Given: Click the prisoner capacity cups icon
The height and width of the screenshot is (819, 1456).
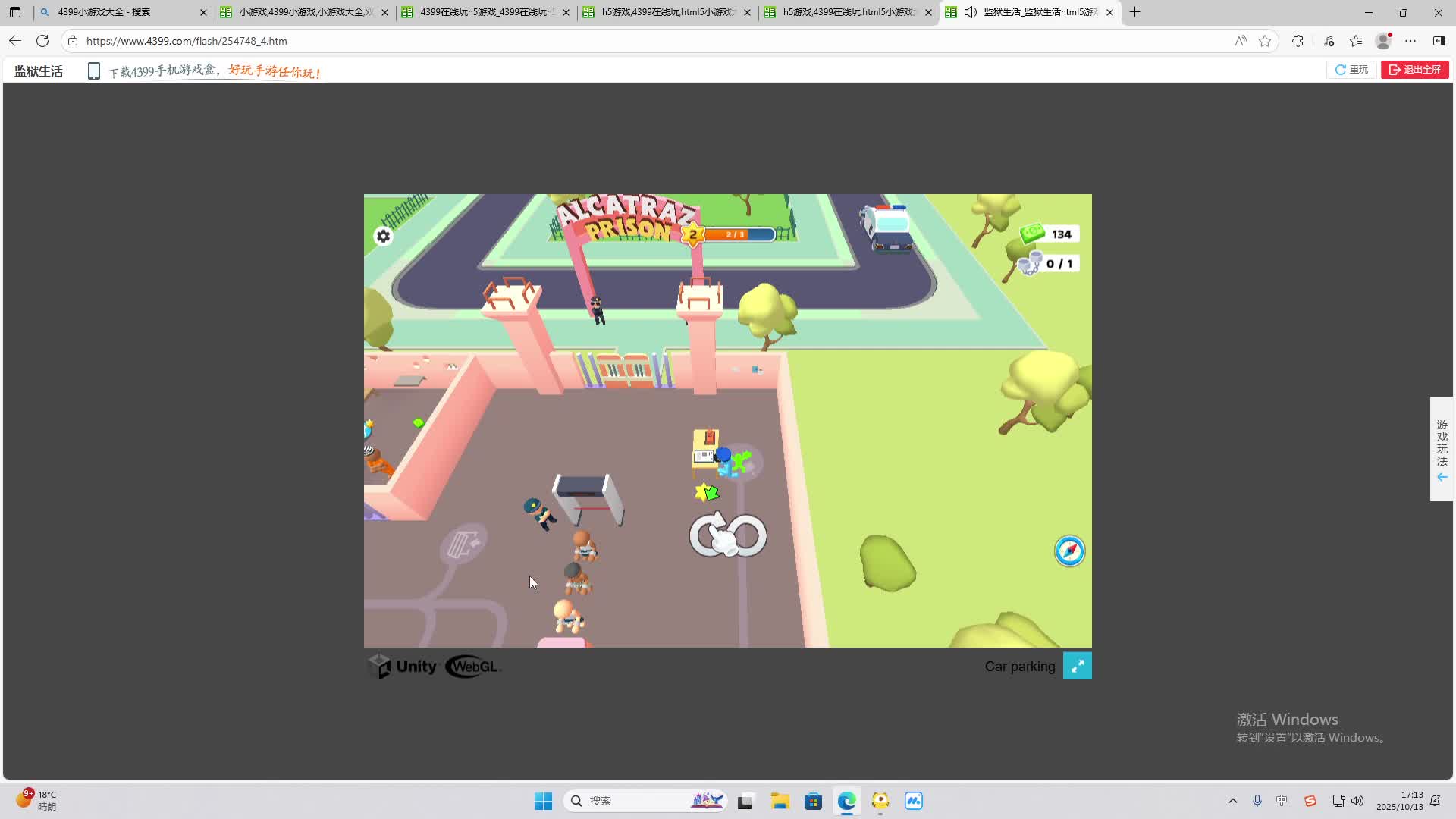Looking at the screenshot, I should click(1029, 263).
